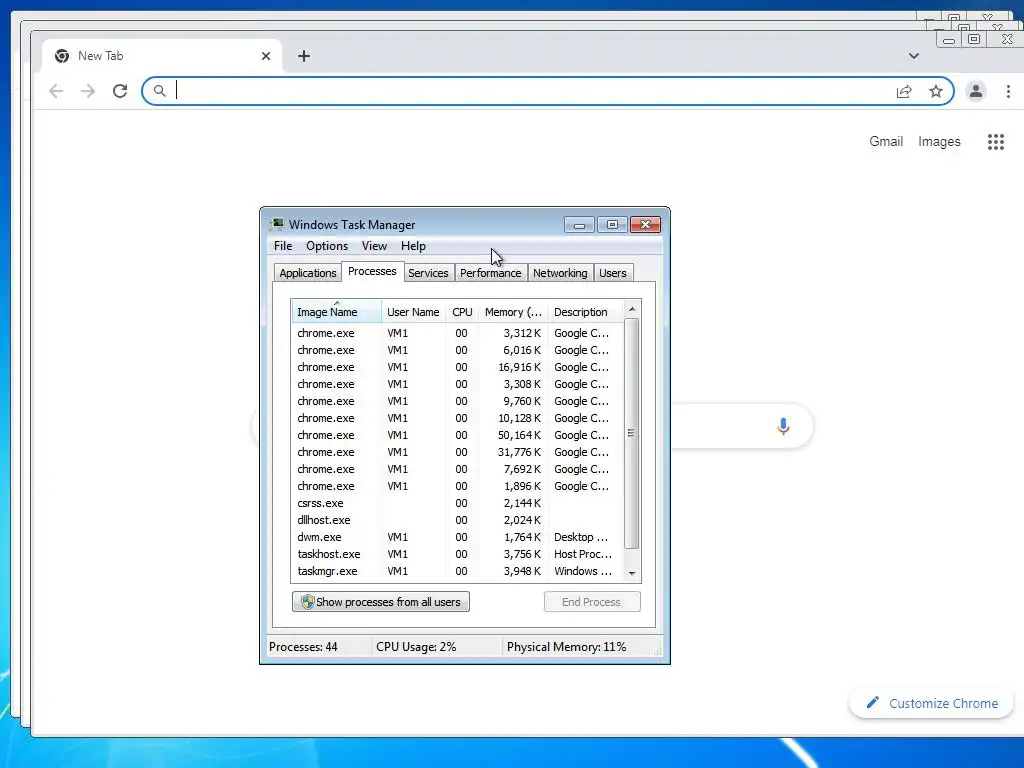The height and width of the screenshot is (768, 1024).
Task: Select the taskmgr.exe process row
Action: click(457, 571)
